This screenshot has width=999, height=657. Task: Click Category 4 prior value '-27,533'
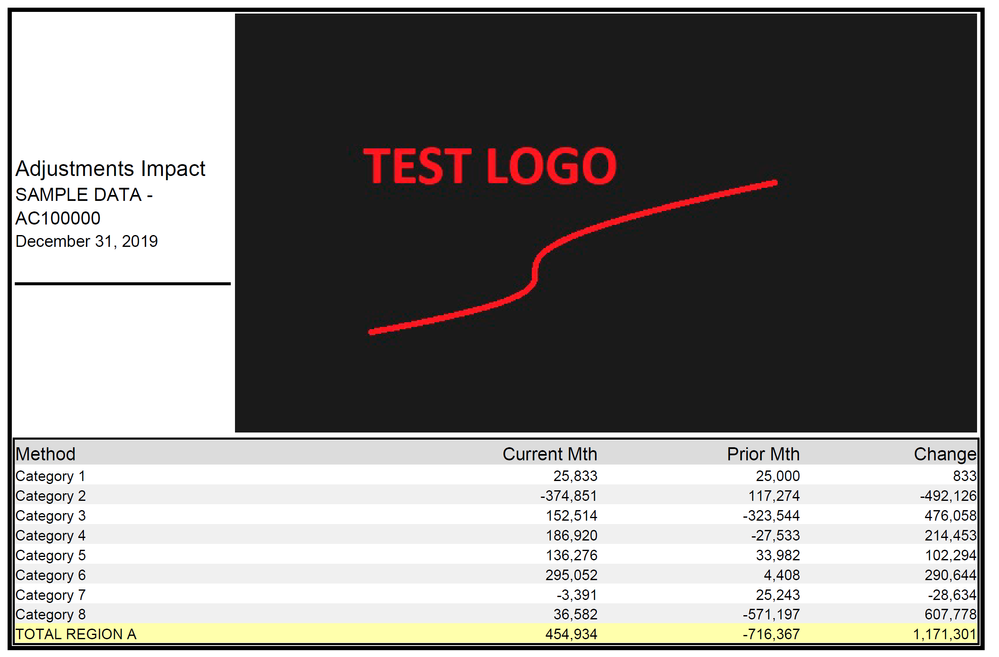[x=775, y=535]
